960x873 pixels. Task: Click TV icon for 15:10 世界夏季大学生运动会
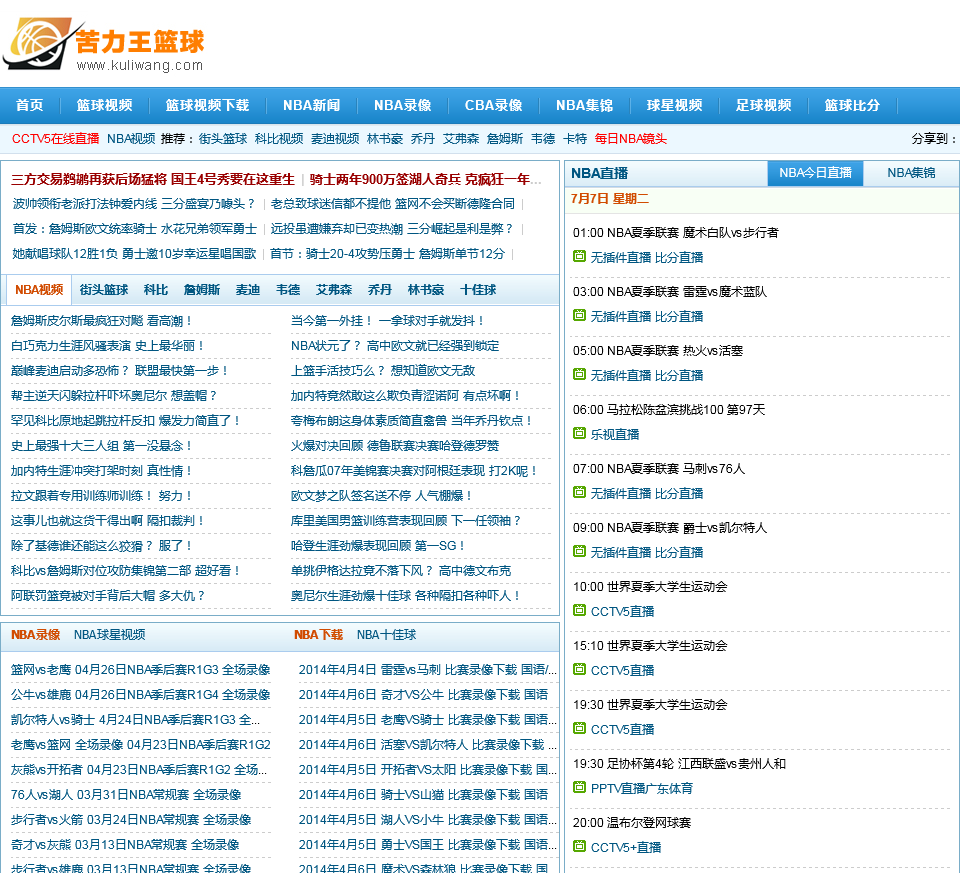[579, 669]
